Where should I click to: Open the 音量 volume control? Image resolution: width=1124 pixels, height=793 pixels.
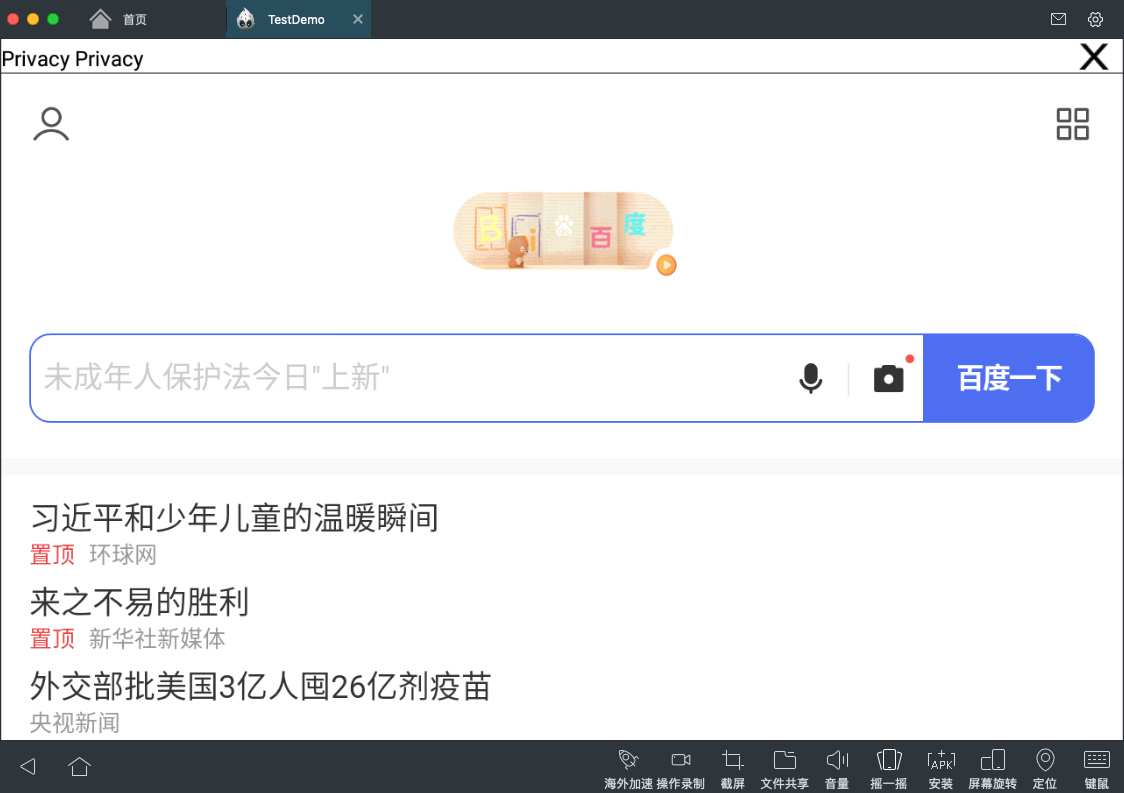click(837, 769)
